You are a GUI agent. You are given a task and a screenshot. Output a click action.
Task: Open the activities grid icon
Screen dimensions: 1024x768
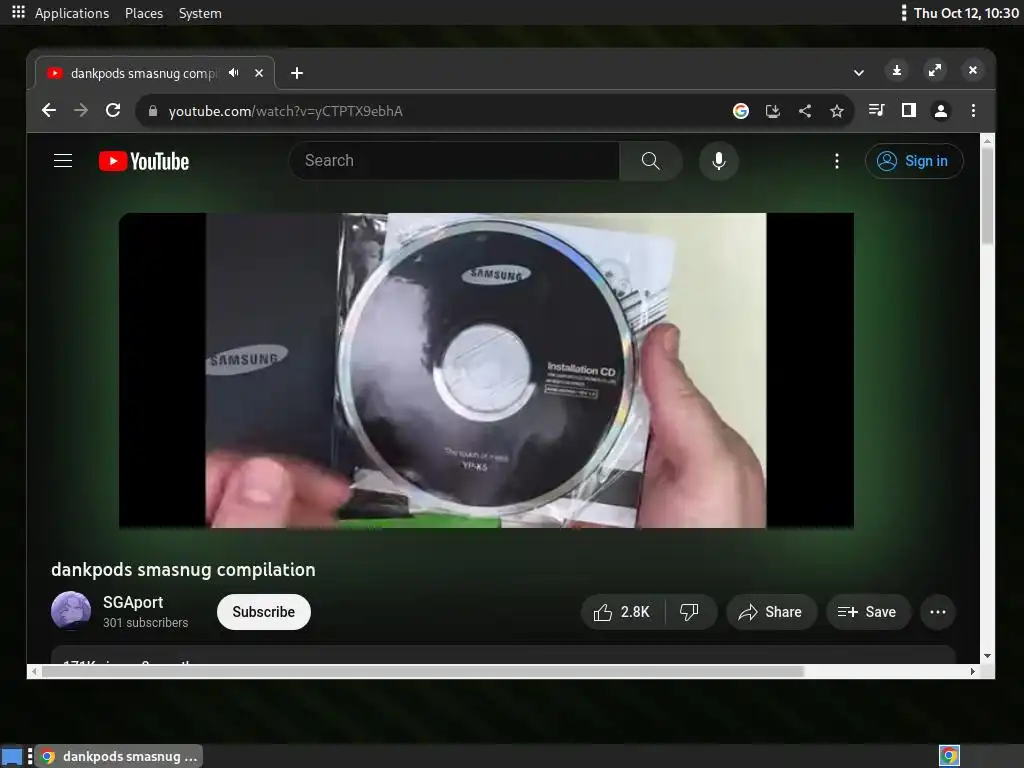18,12
